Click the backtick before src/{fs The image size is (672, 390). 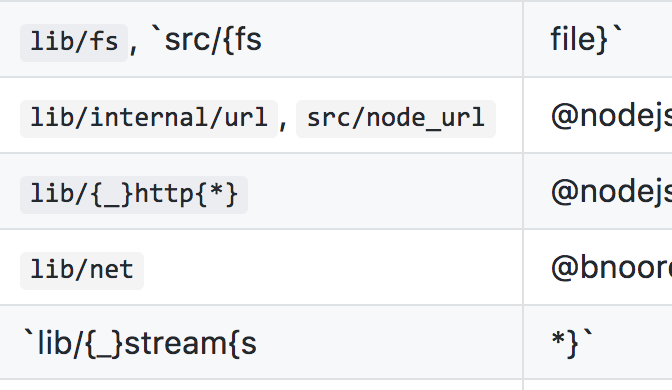156,30
